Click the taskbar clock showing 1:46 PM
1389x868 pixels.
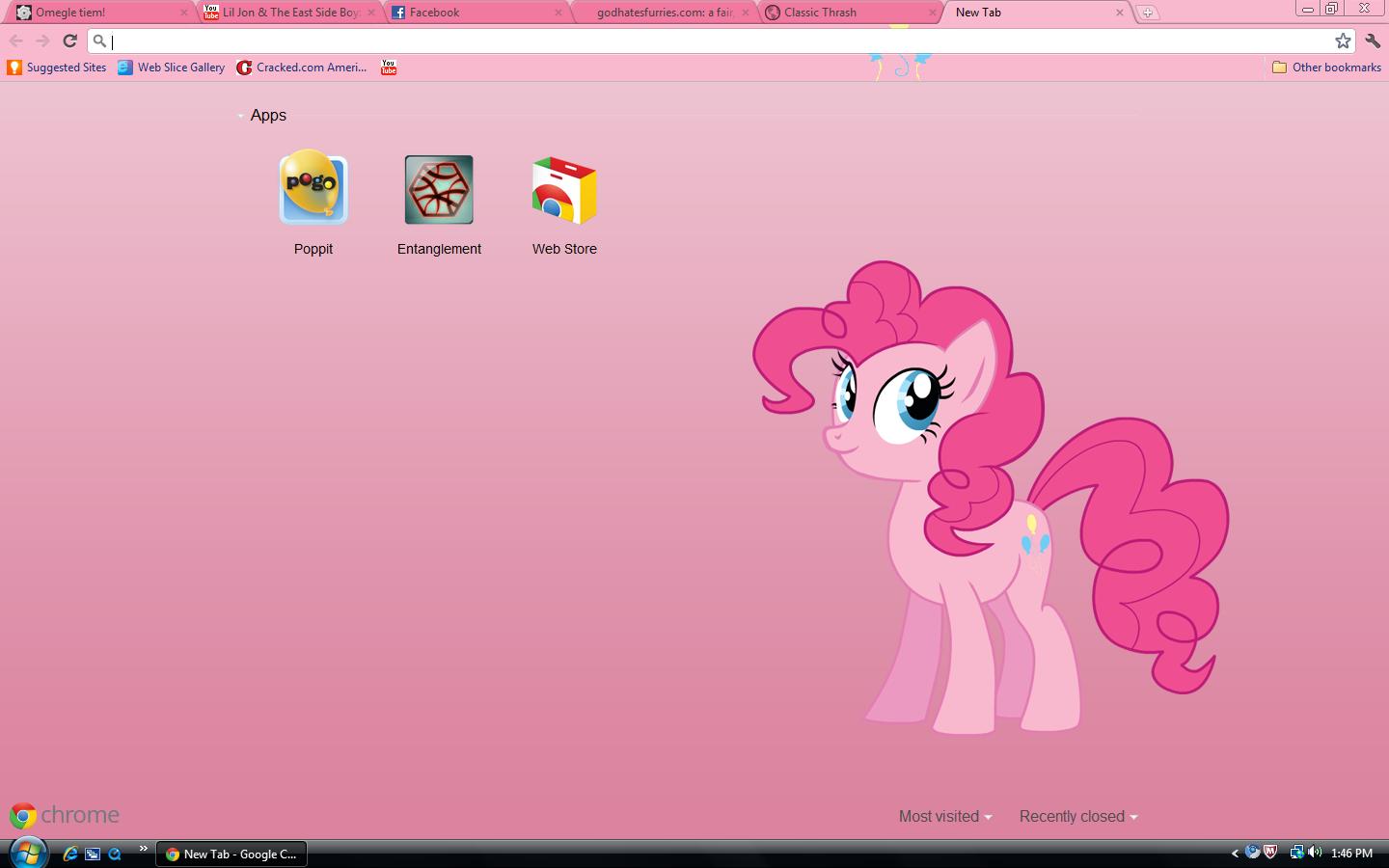(1351, 854)
